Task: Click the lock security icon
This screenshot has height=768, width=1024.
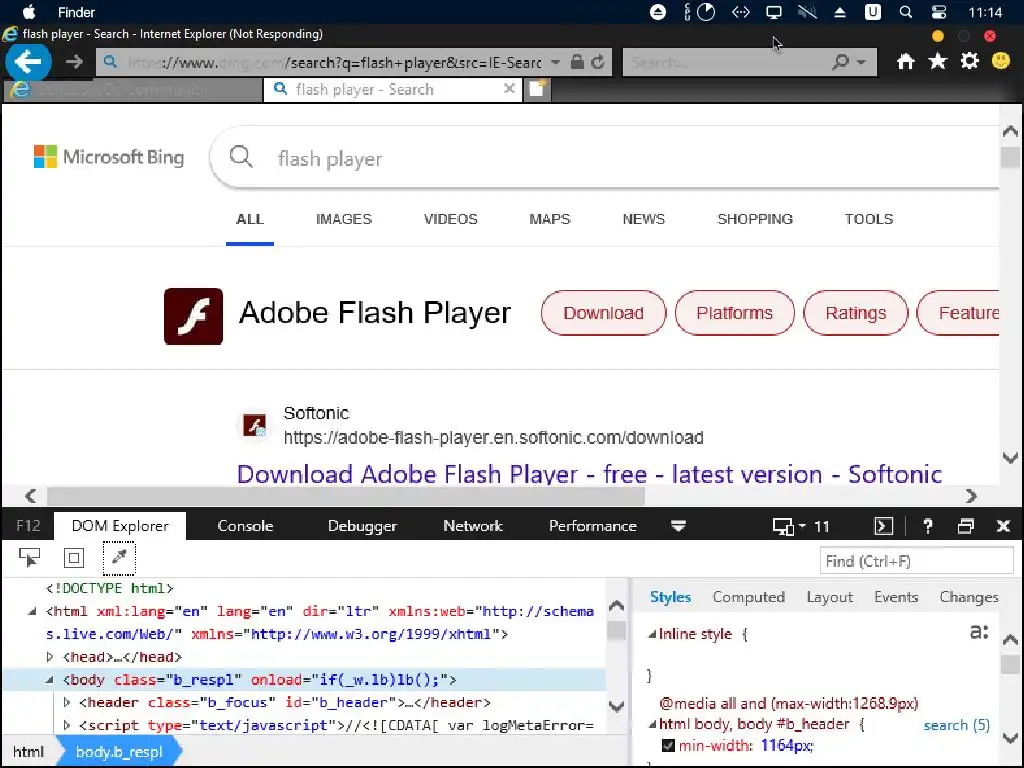Action: (x=577, y=62)
